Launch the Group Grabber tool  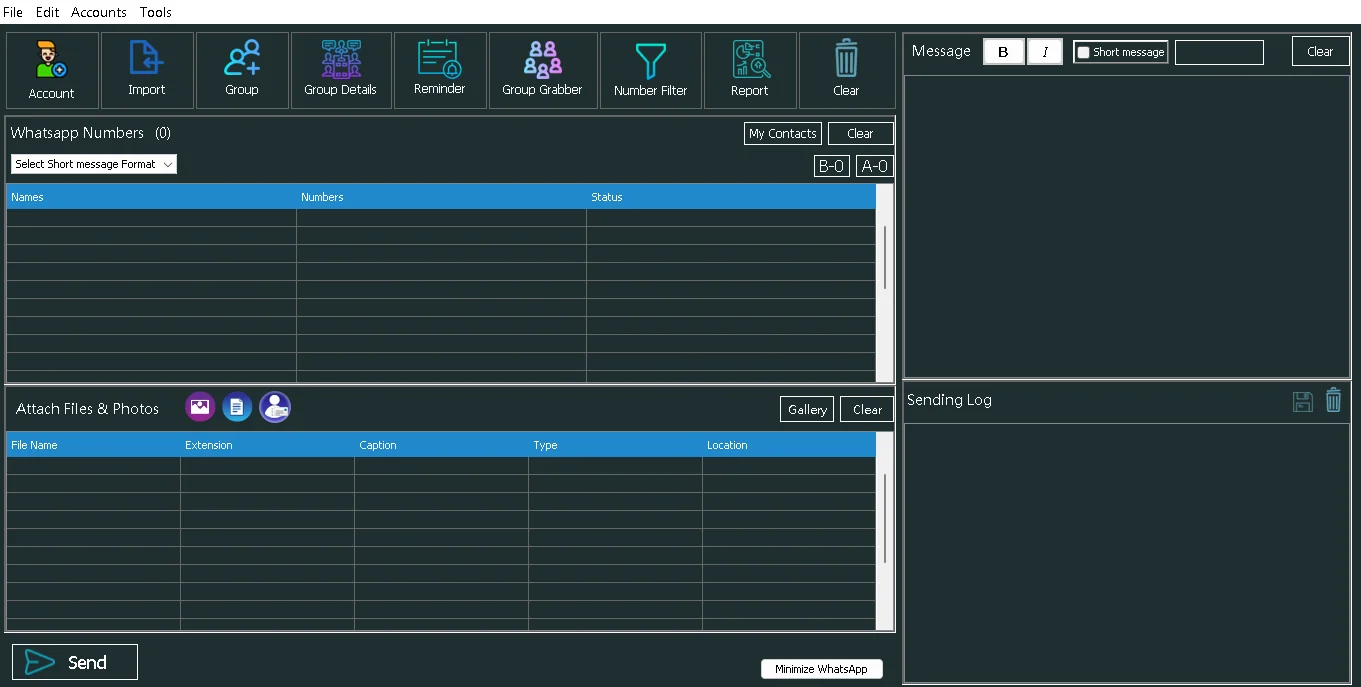(543, 70)
